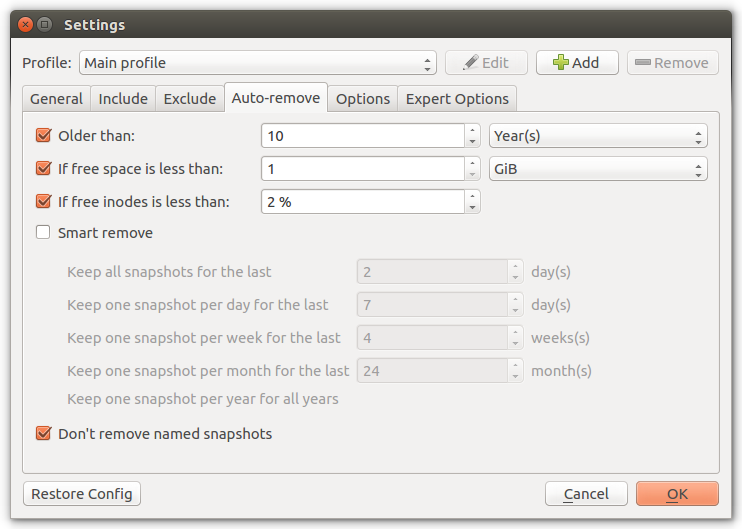Click the minus Remove profile icon

tap(642, 62)
